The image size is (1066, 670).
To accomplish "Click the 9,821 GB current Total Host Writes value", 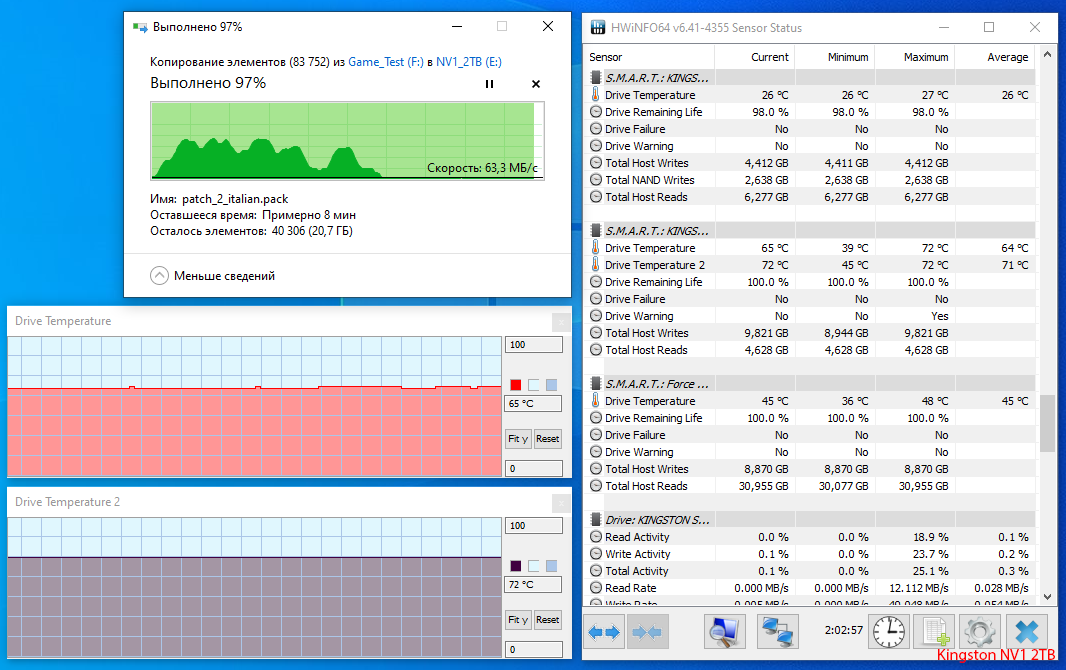I will (766, 333).
